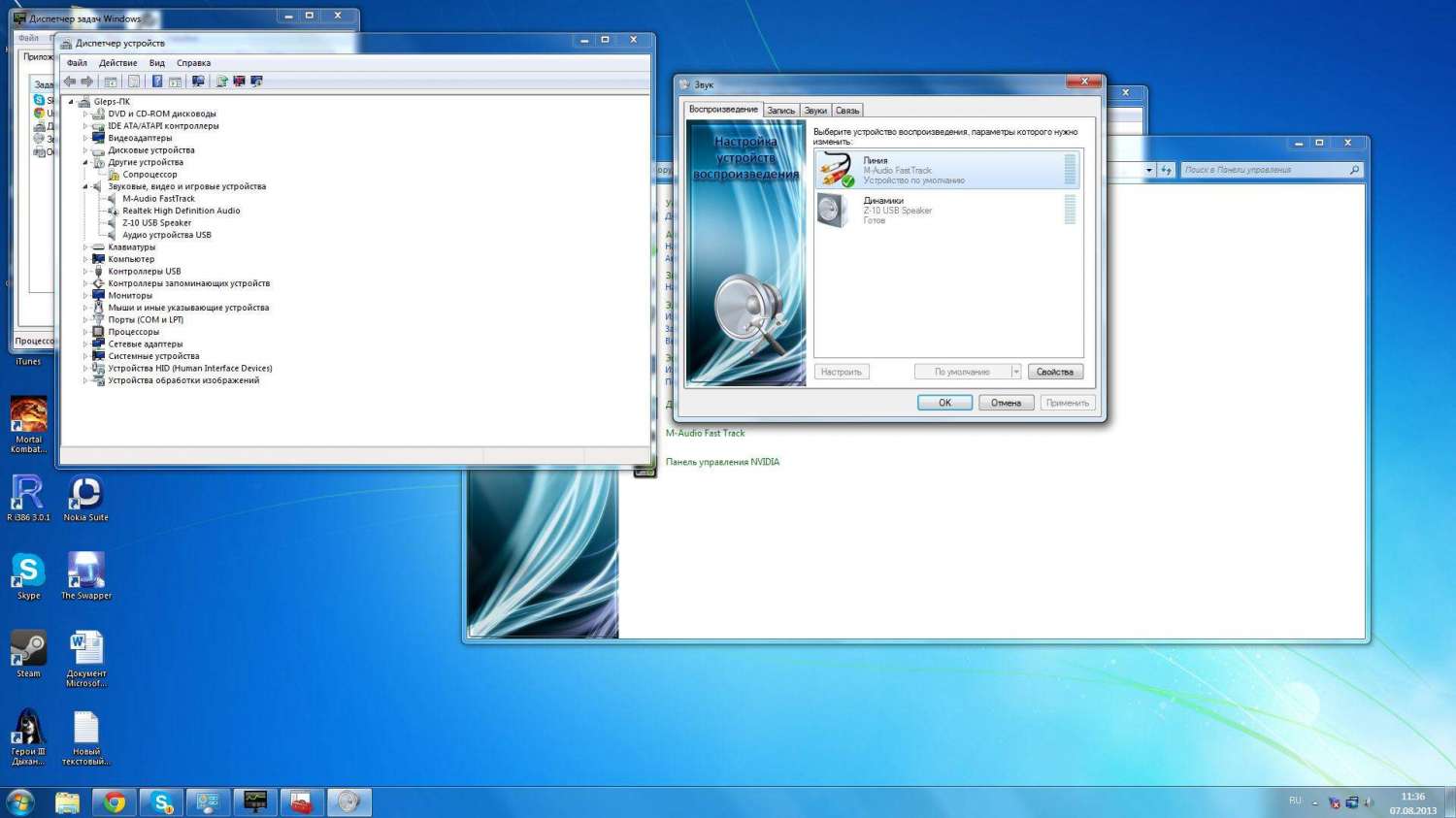This screenshot has width=1456, height=818.
Task: Launch Nokia Suite from the desktop
Action: (85, 495)
